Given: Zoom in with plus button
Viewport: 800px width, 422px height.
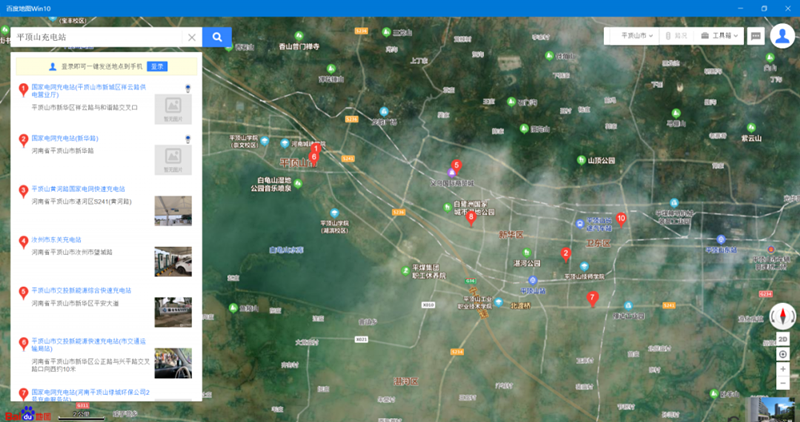Looking at the screenshot, I should [x=783, y=369].
